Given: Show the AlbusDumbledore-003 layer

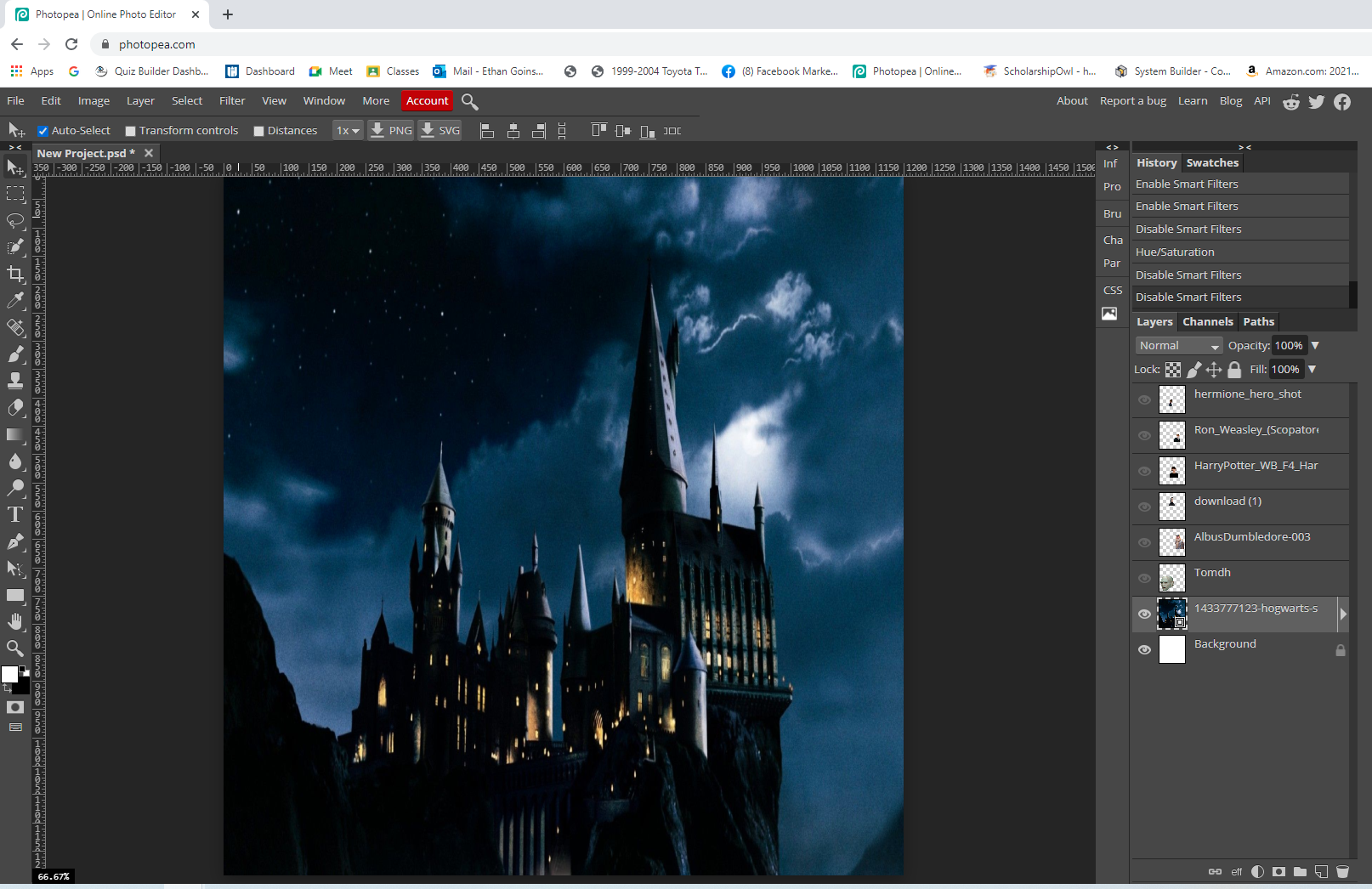Looking at the screenshot, I should pyautogui.click(x=1144, y=542).
